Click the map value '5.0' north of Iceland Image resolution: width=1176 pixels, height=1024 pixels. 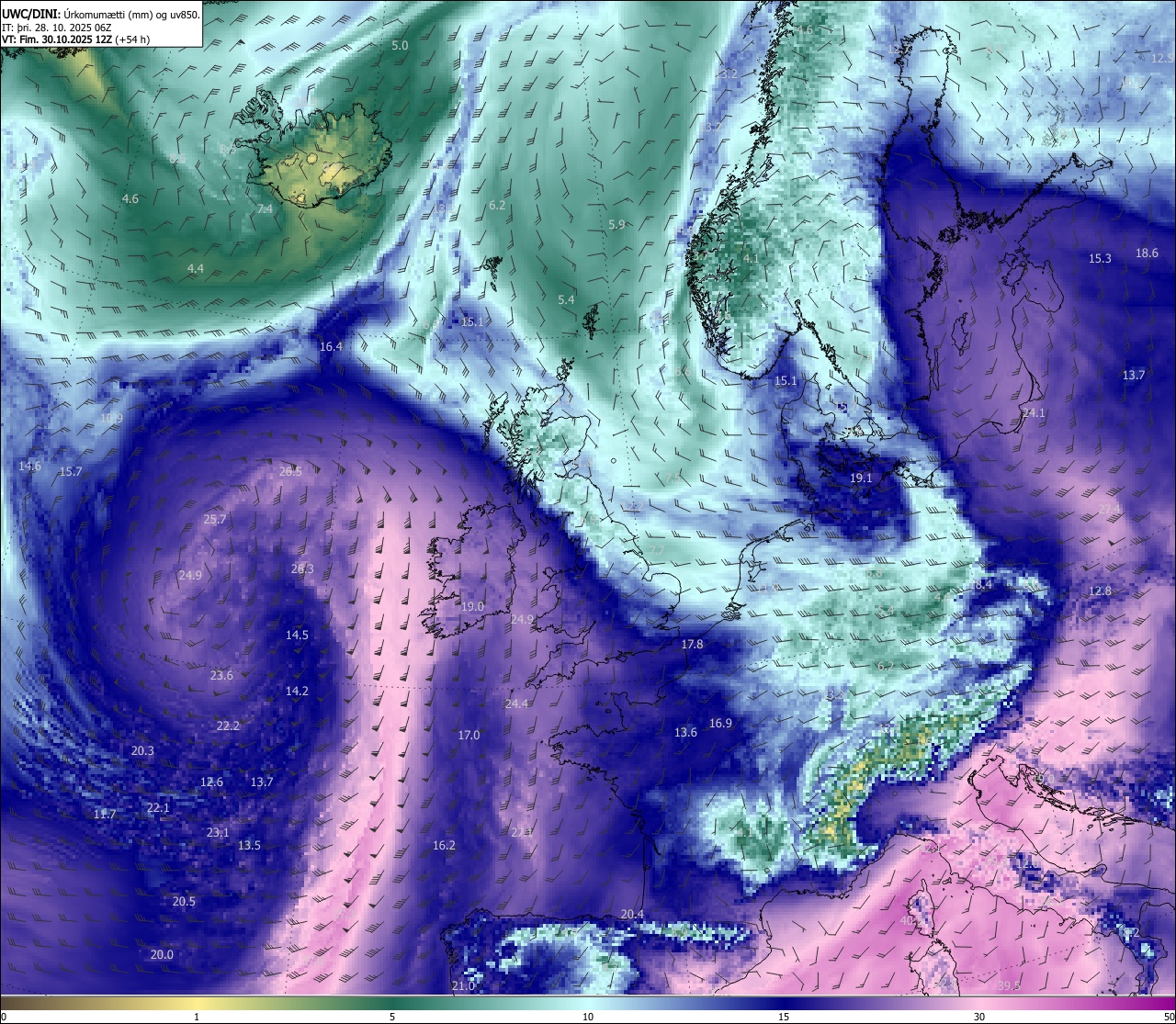400,45
